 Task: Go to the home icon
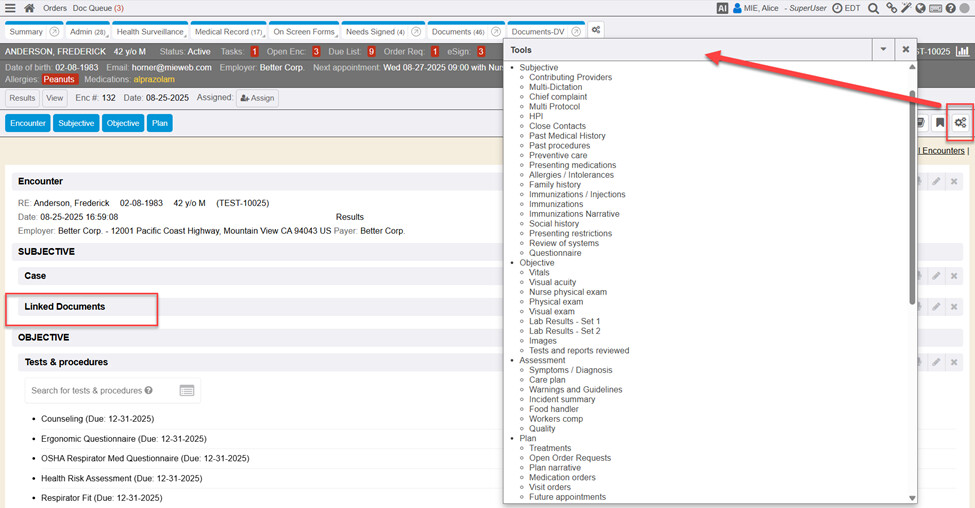coord(29,8)
